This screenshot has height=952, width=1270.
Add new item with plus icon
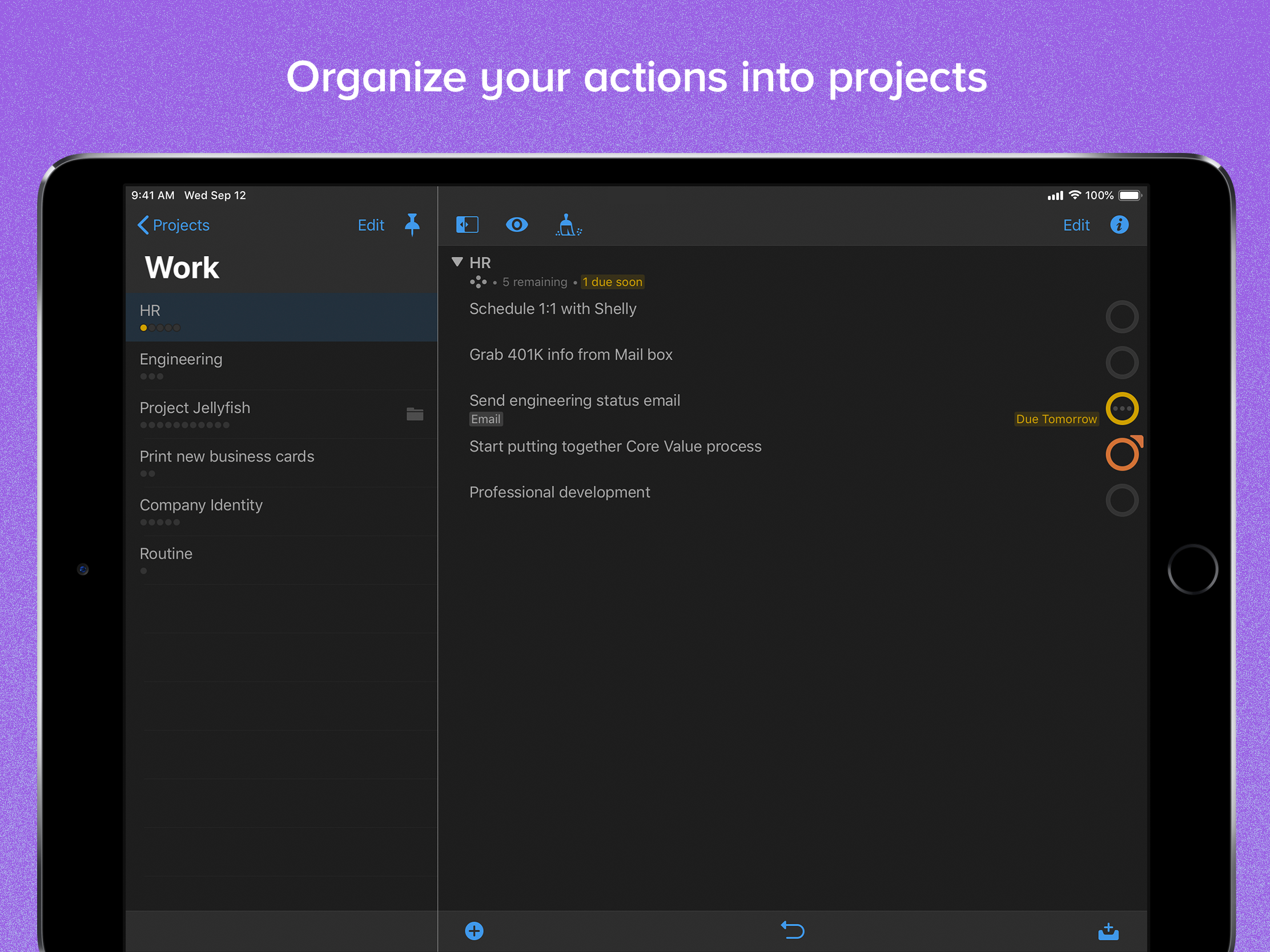[x=473, y=930]
